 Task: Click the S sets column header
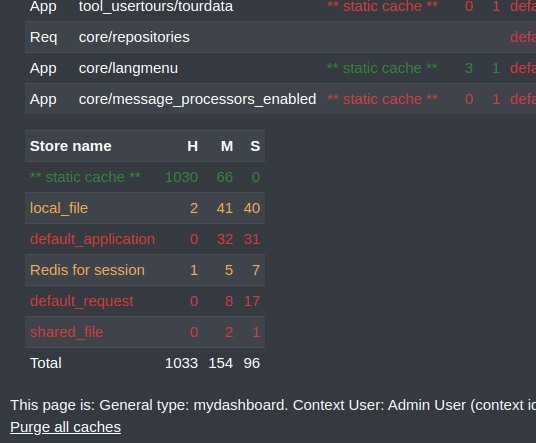(255, 146)
